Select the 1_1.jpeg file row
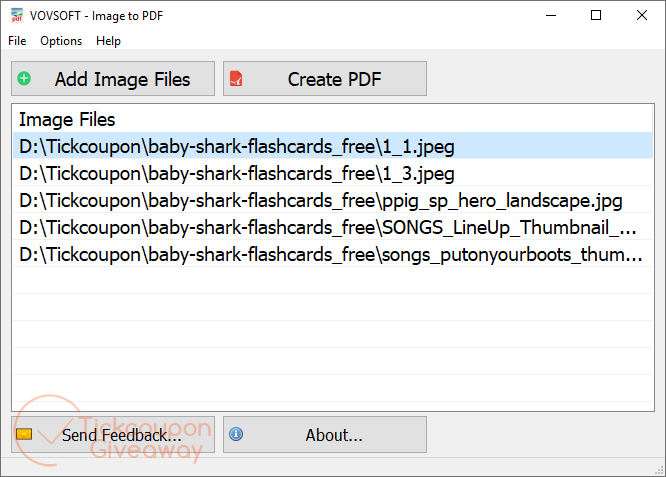Viewport: 666px width, 477px height. [333, 146]
